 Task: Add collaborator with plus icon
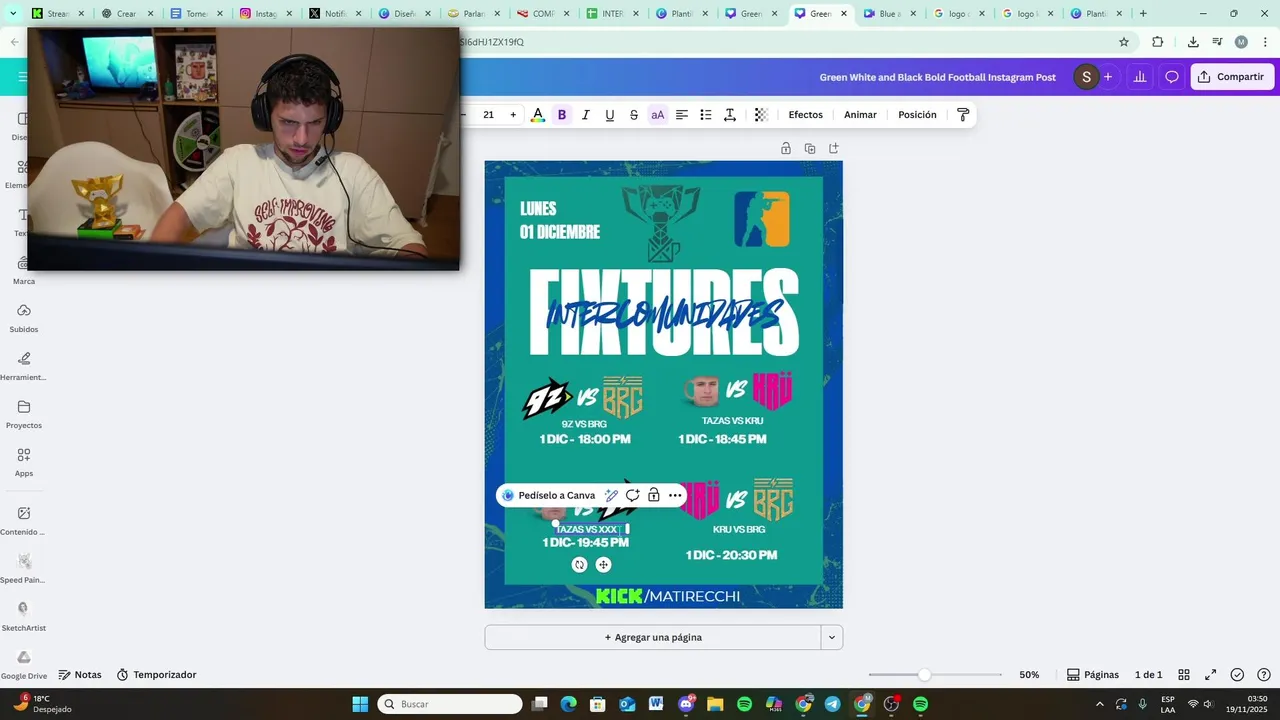[x=1108, y=77]
